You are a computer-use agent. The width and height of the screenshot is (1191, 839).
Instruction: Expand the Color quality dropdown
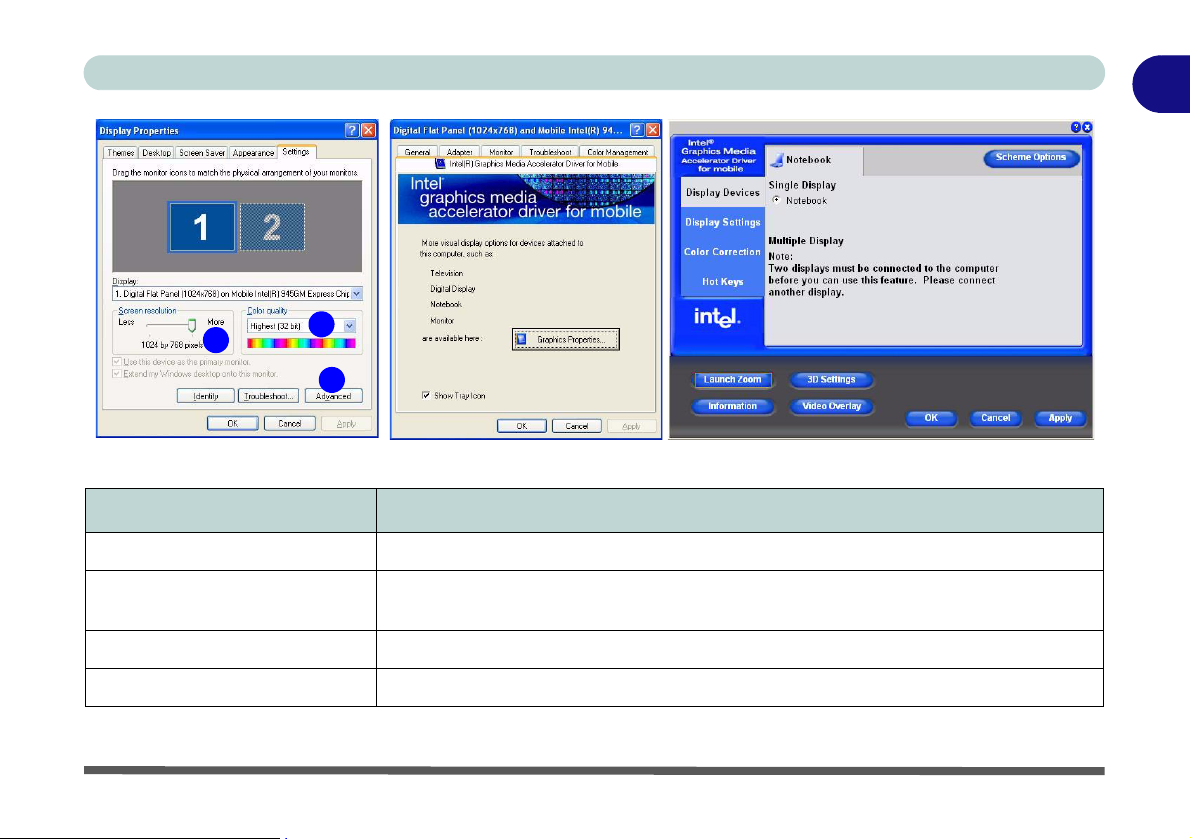(349, 326)
